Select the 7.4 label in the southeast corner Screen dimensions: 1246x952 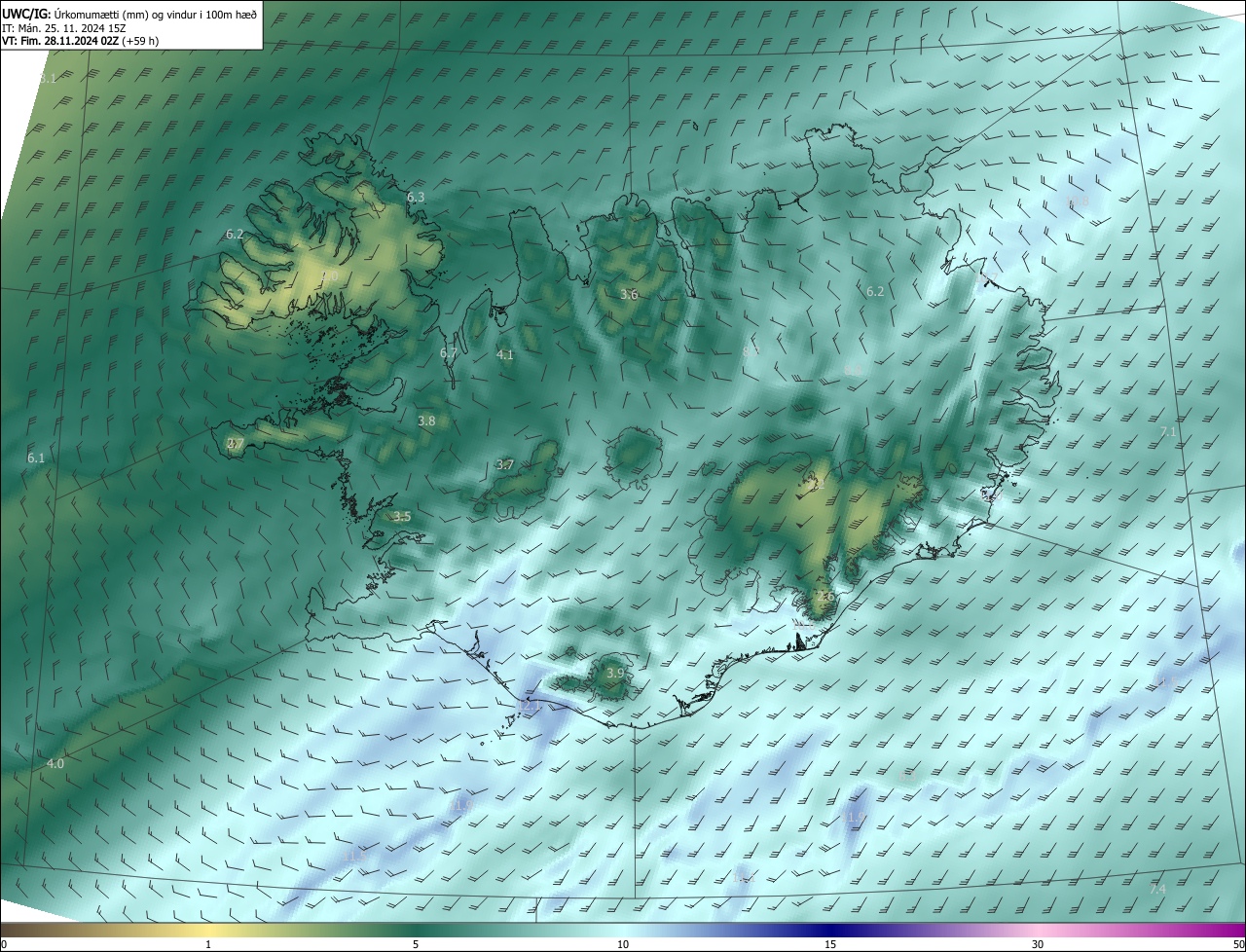pyautogui.click(x=1157, y=889)
